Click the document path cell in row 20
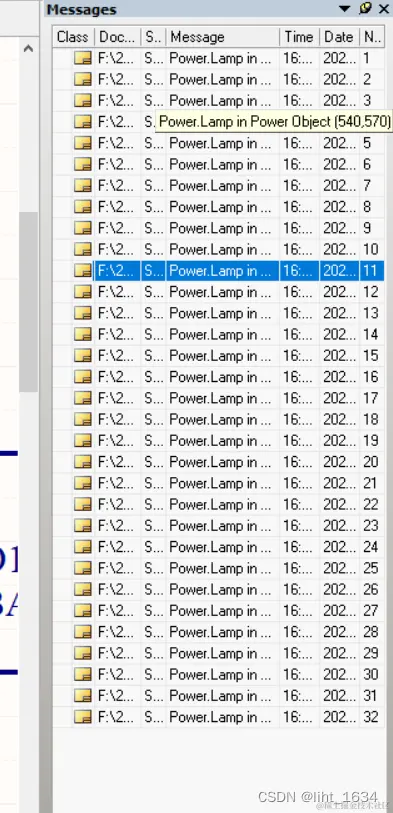 point(117,462)
